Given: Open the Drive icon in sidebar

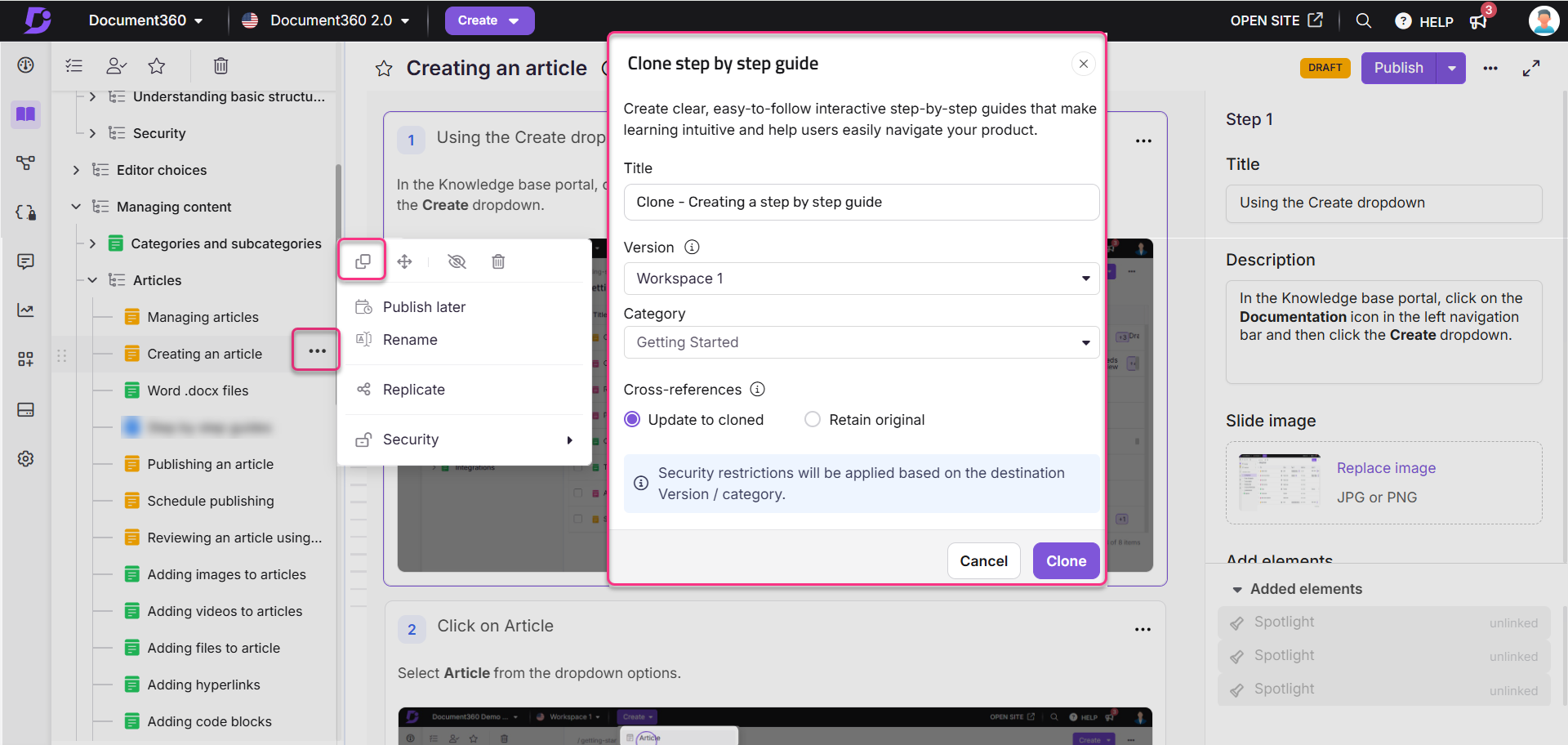Looking at the screenshot, I should pos(26,409).
